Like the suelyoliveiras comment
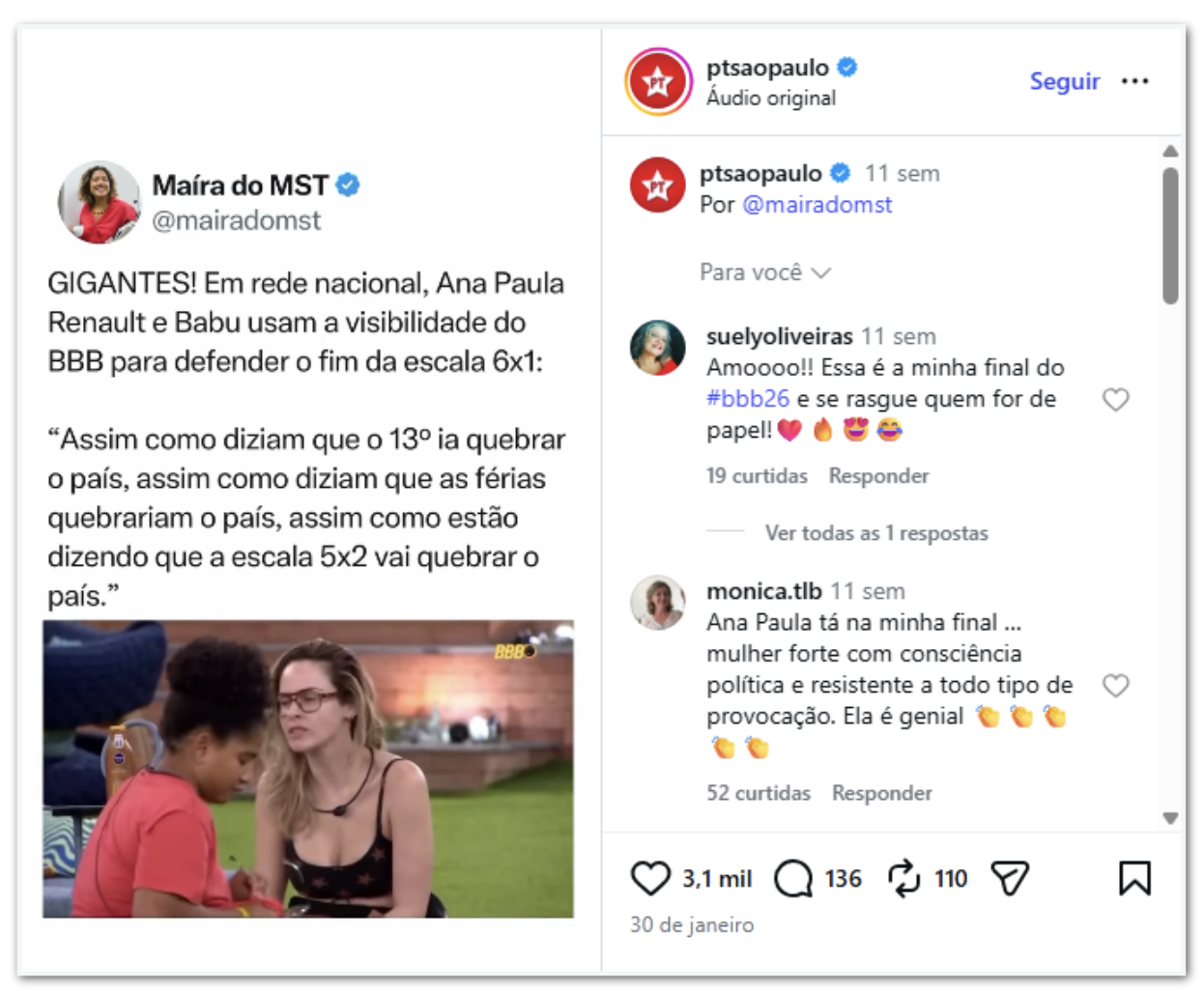The image size is (1204, 991). [1116, 399]
